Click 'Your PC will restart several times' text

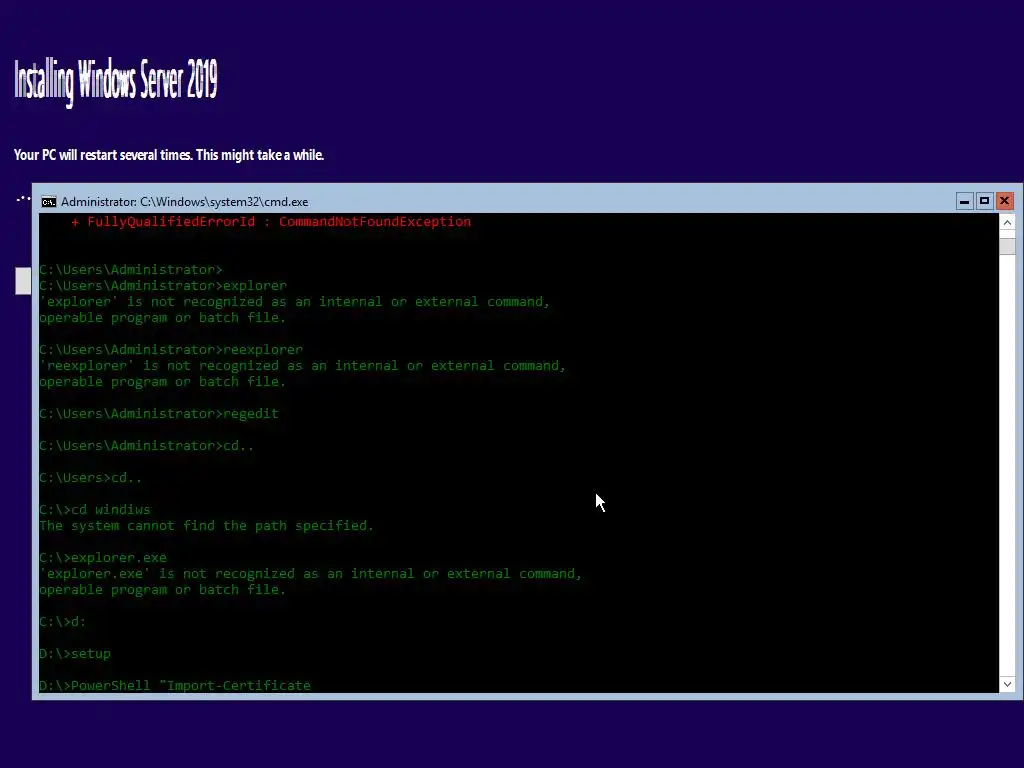click(x=169, y=155)
